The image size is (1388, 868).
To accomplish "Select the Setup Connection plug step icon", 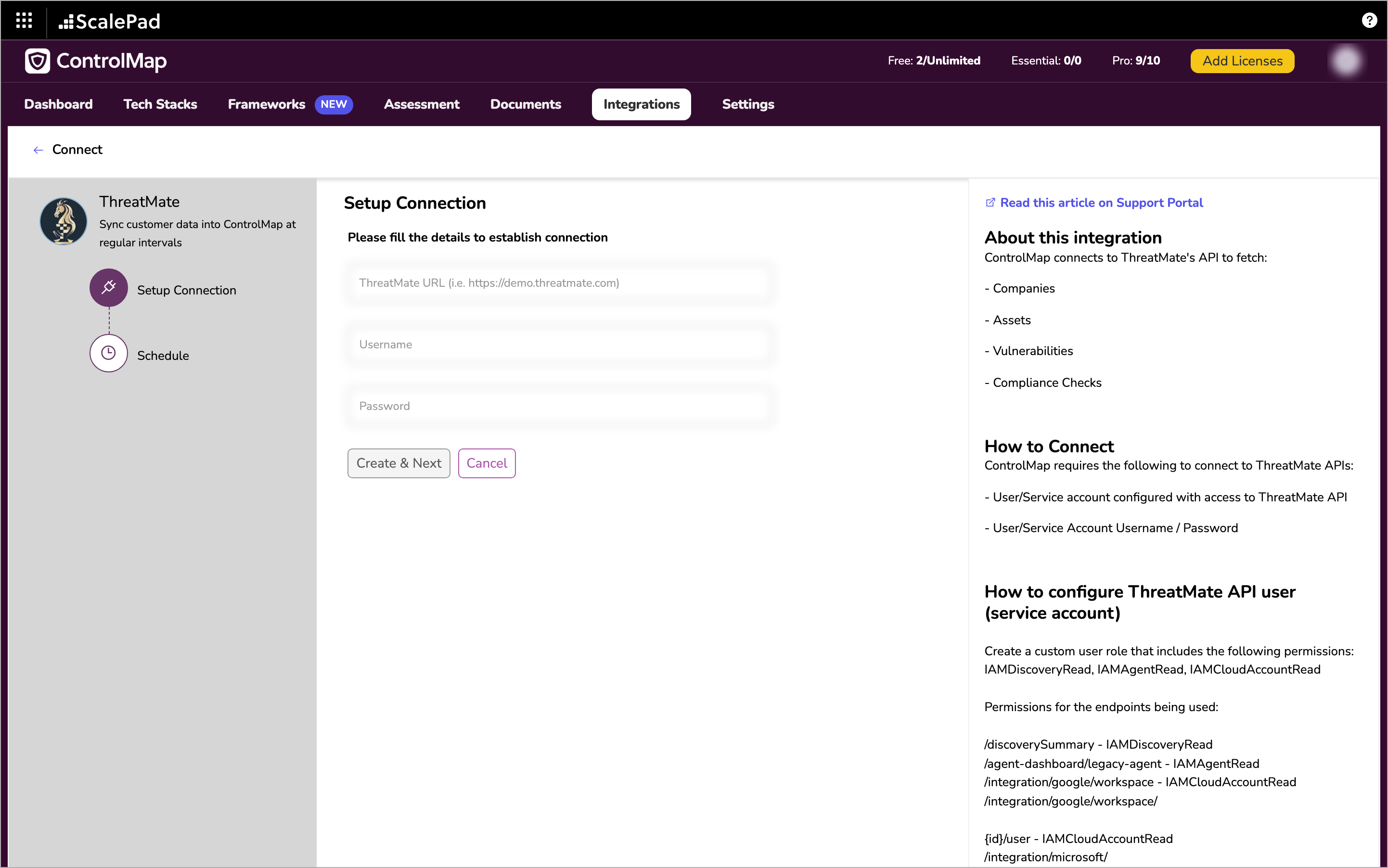I will 109,288.
